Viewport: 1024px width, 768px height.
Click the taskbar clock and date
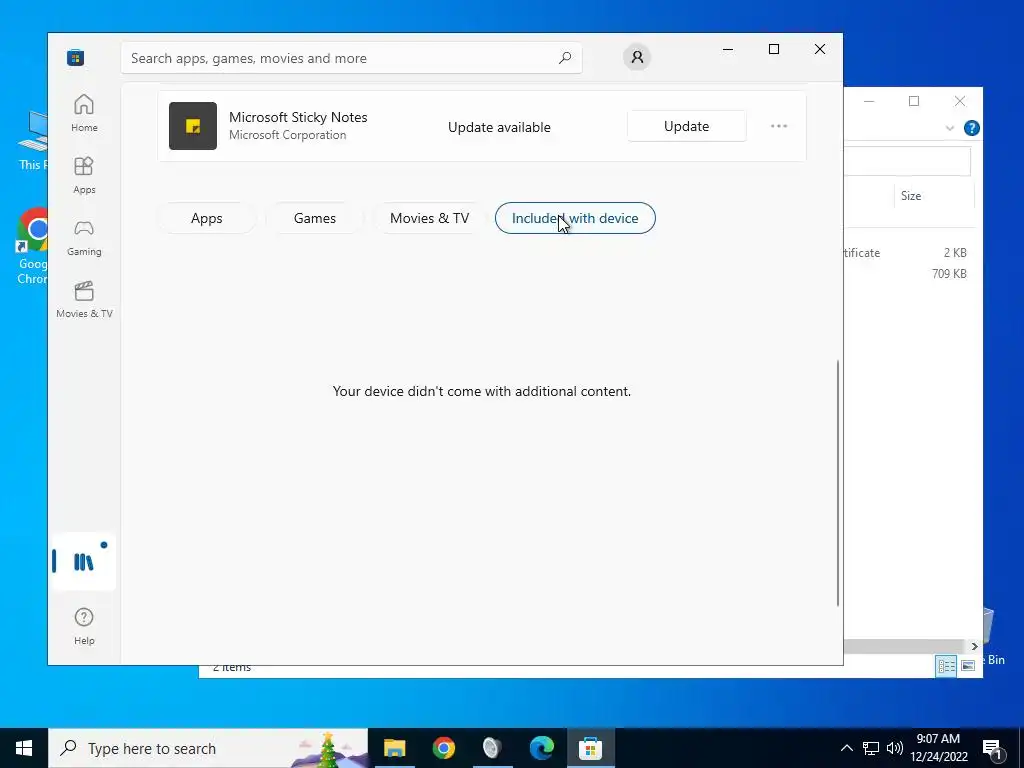(x=938, y=748)
